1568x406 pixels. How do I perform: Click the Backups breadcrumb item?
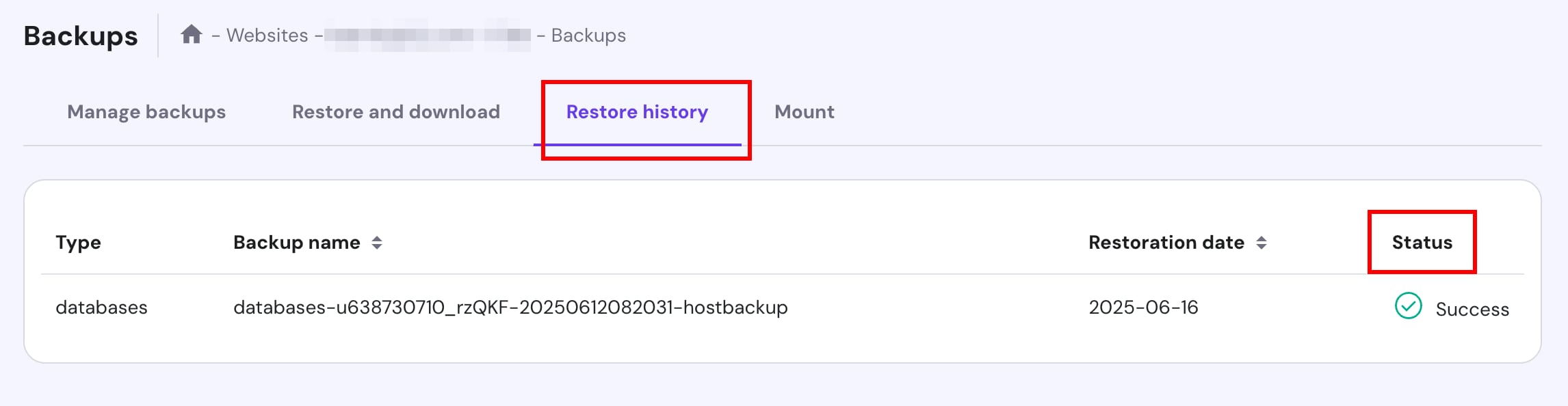pyautogui.click(x=588, y=36)
